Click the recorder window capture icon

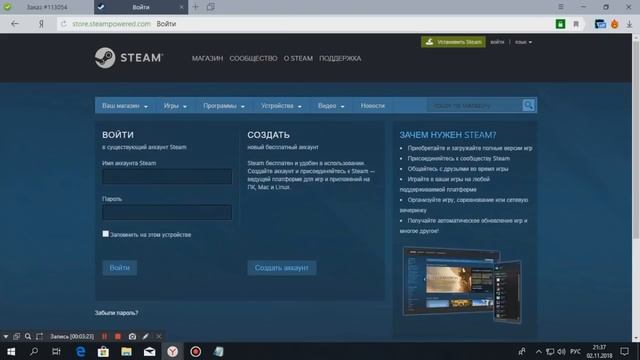click(x=16, y=336)
